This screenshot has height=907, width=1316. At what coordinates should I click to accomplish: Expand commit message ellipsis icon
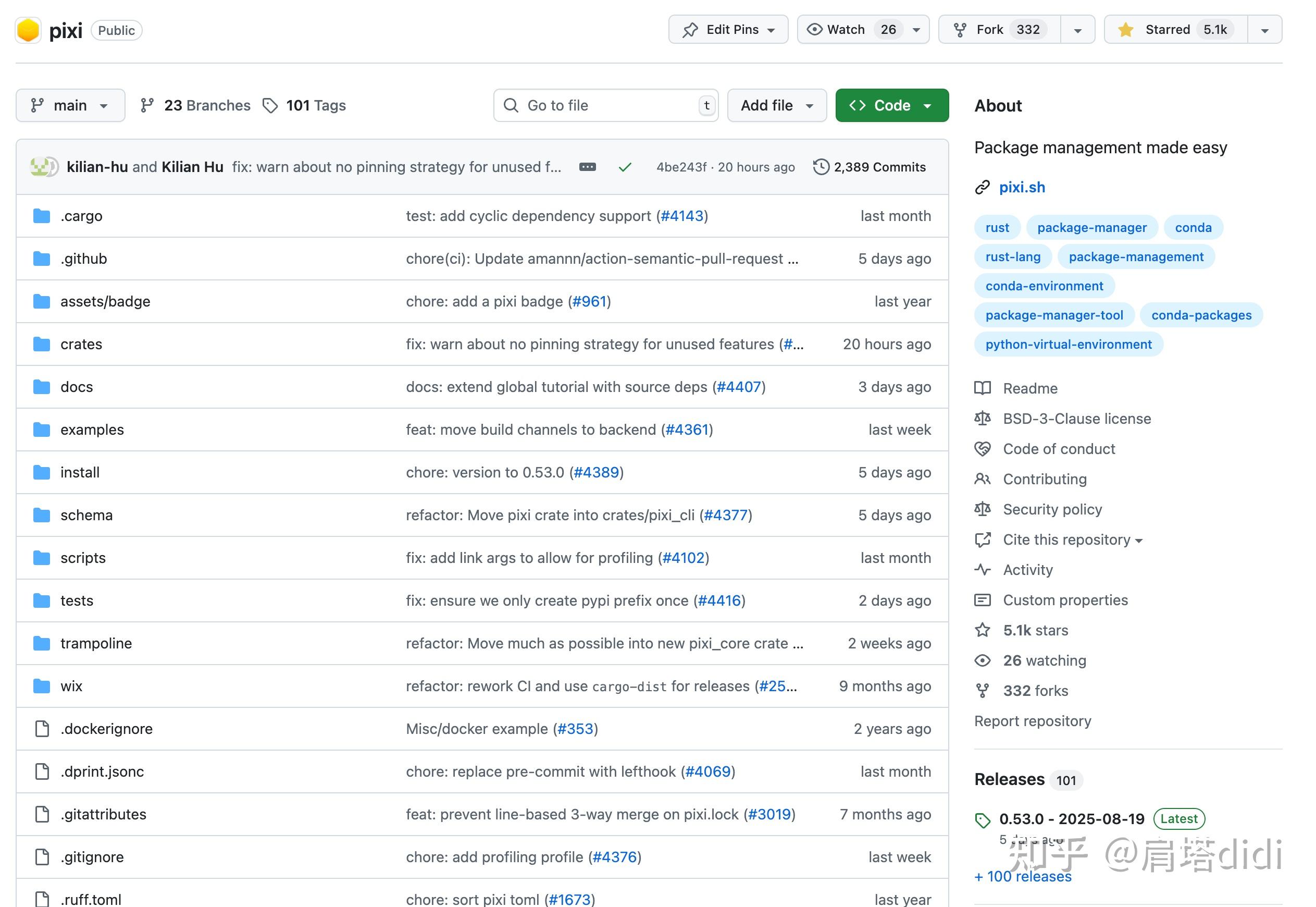click(x=587, y=167)
